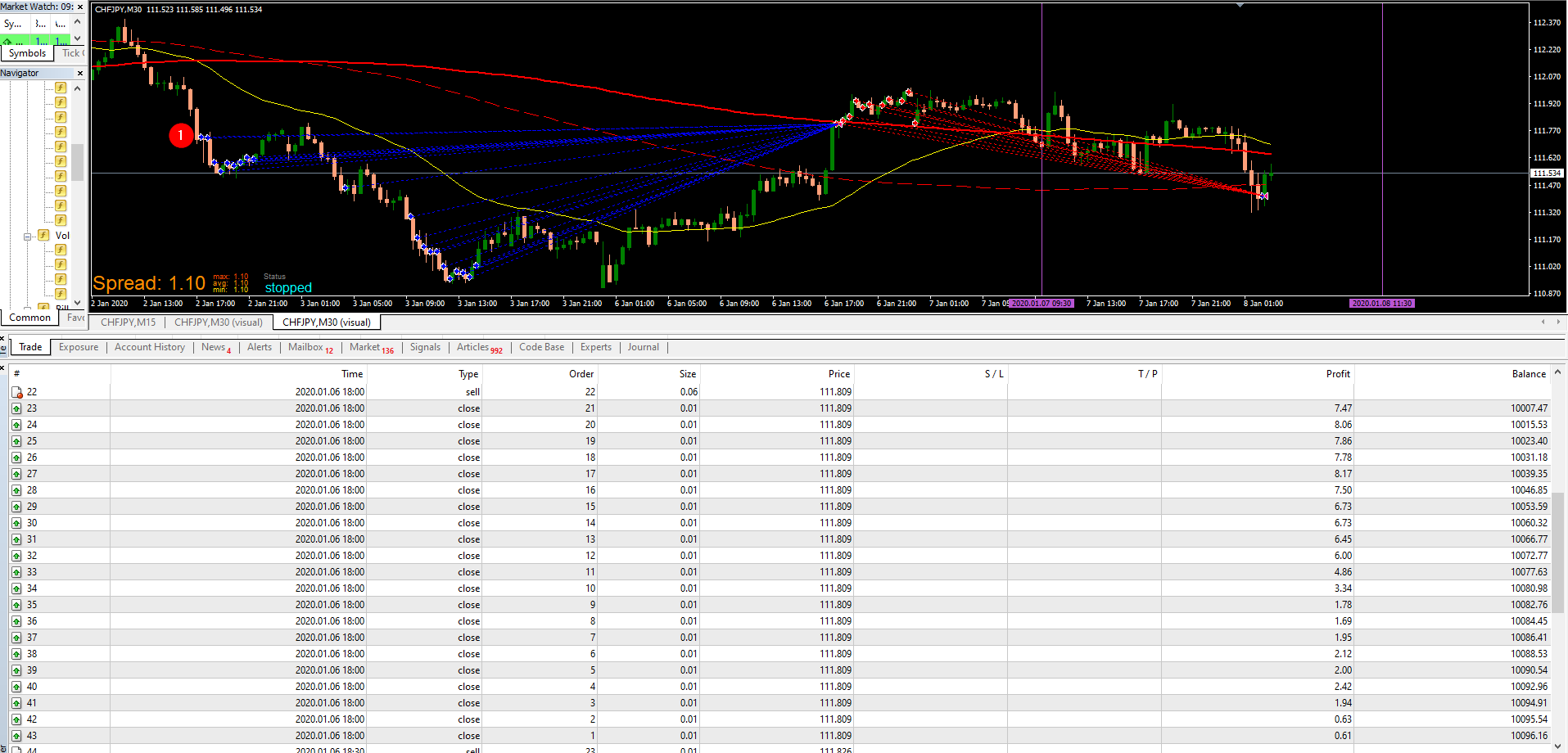The height and width of the screenshot is (753, 1568).
Task: Switch to the Exposure tab
Action: [x=79, y=347]
